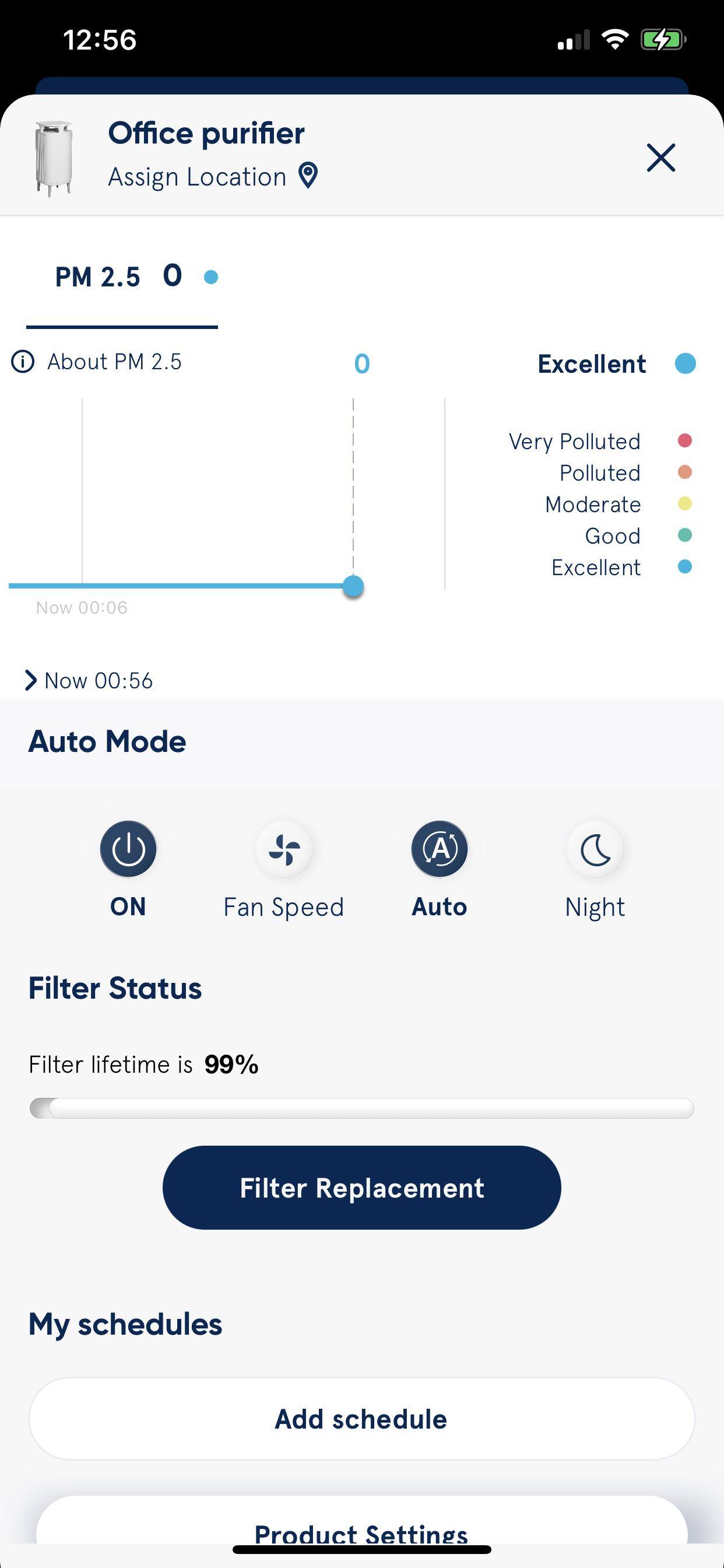Open Product Settings section

click(x=361, y=1532)
